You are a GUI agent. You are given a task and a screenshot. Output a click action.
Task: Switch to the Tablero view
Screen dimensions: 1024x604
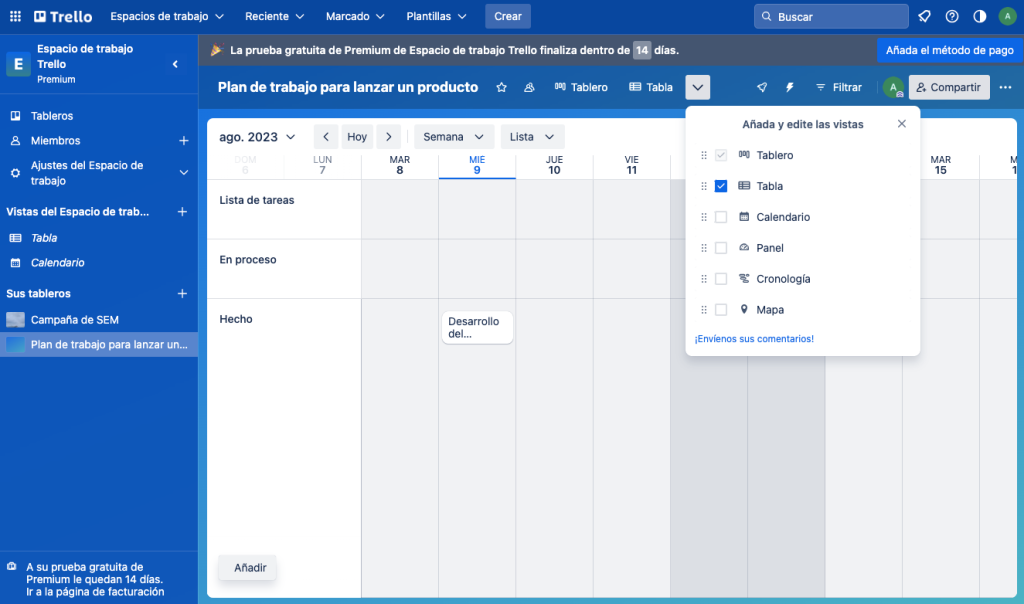[580, 87]
